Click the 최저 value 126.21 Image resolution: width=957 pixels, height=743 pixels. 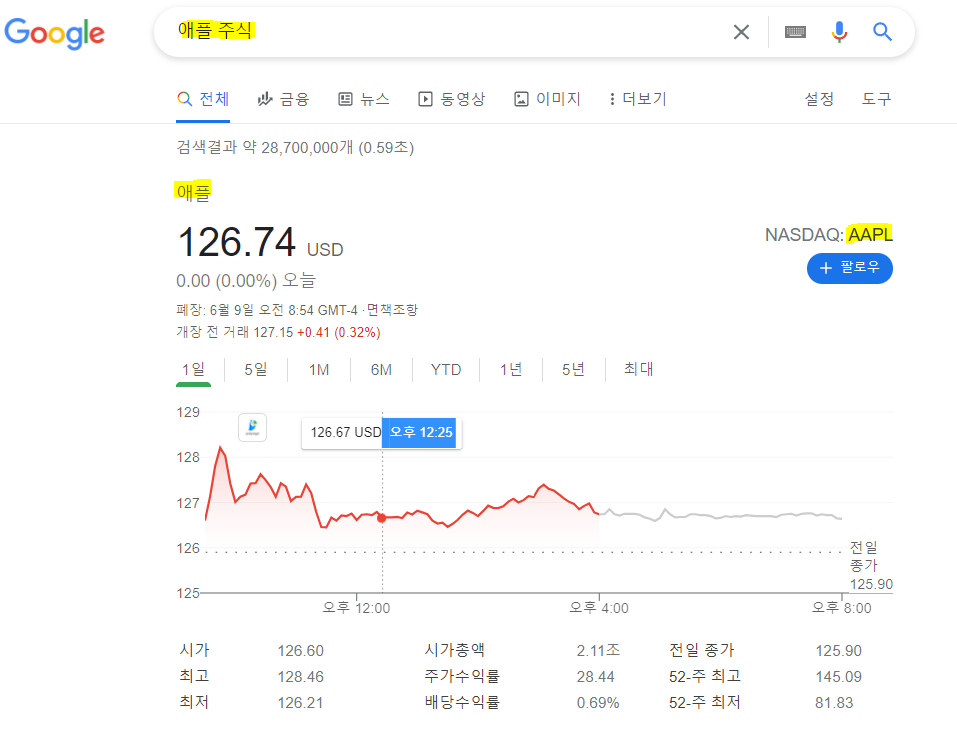click(300, 703)
